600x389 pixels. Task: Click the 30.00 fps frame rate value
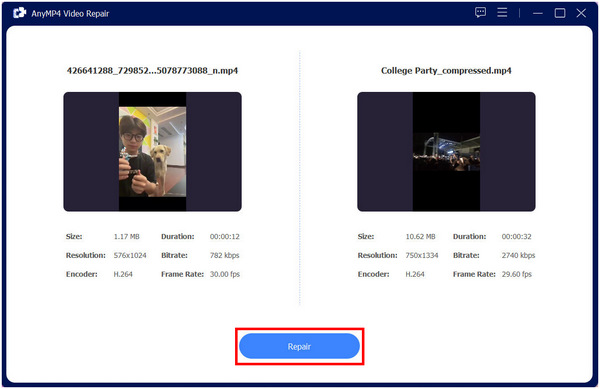tap(225, 274)
